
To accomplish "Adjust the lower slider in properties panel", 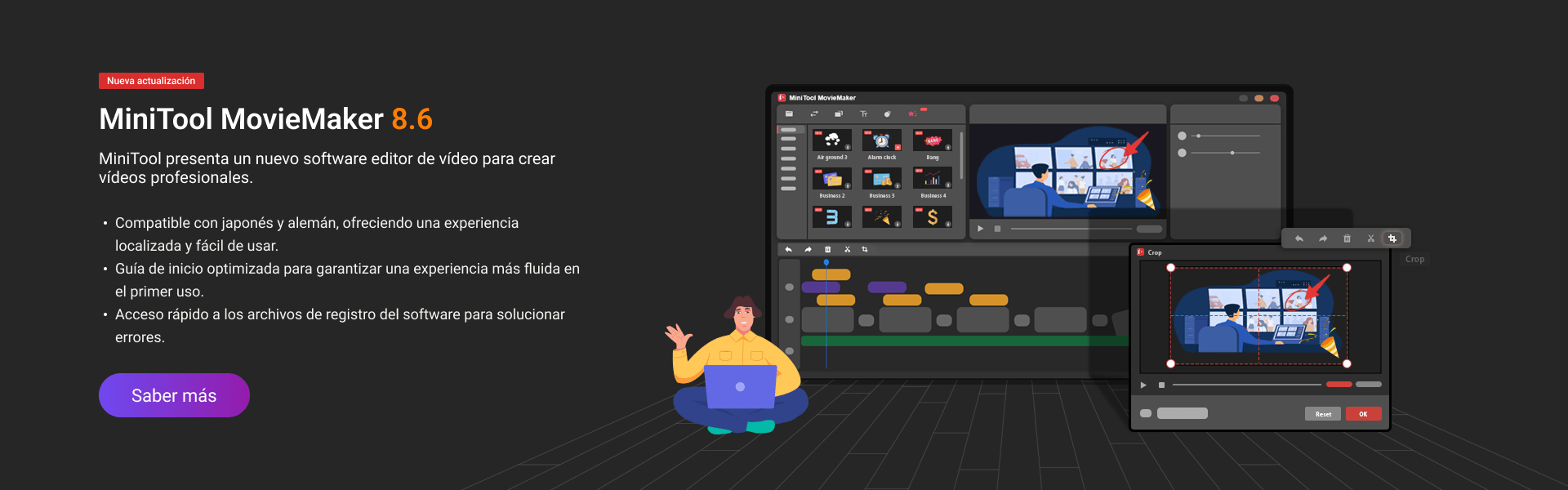I will pyautogui.click(x=1227, y=153).
